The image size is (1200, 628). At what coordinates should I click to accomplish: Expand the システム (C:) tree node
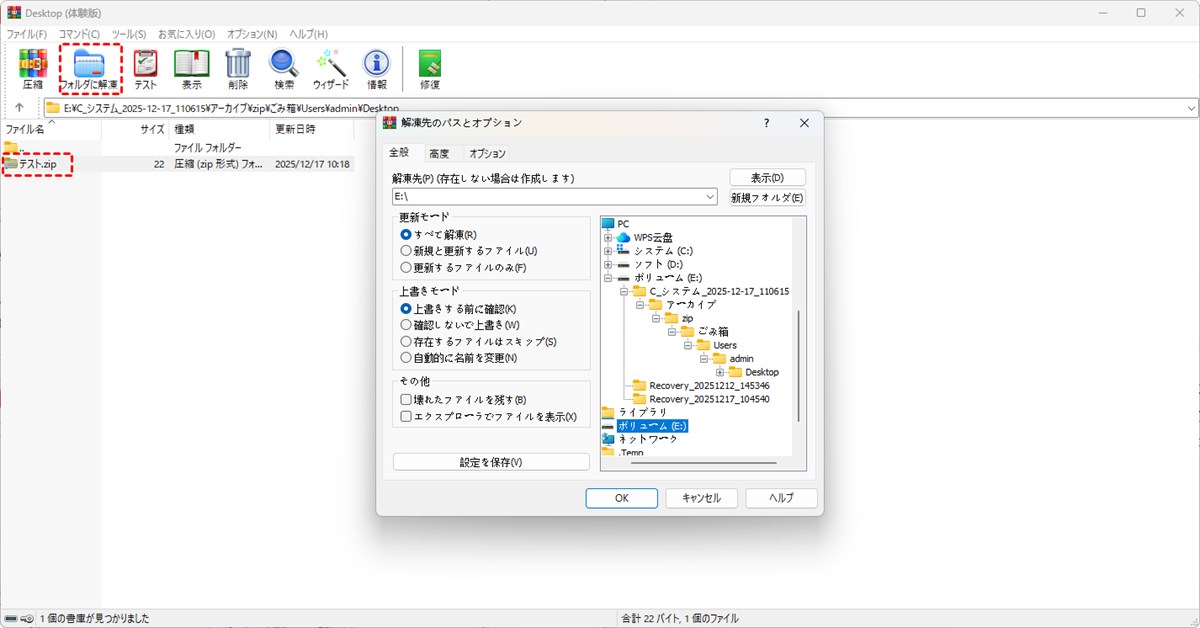pos(608,251)
